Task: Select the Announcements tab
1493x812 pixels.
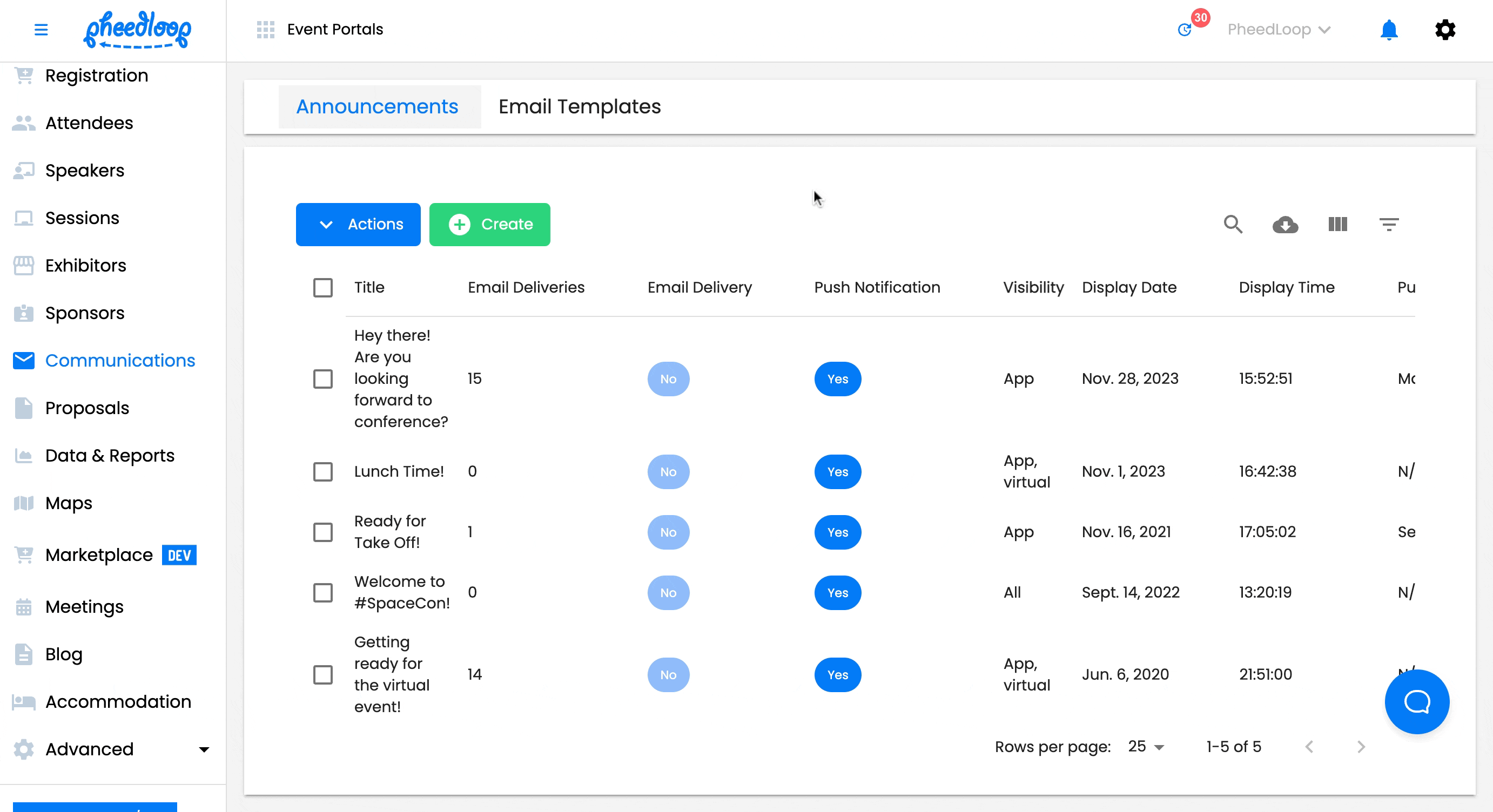Action: click(376, 106)
